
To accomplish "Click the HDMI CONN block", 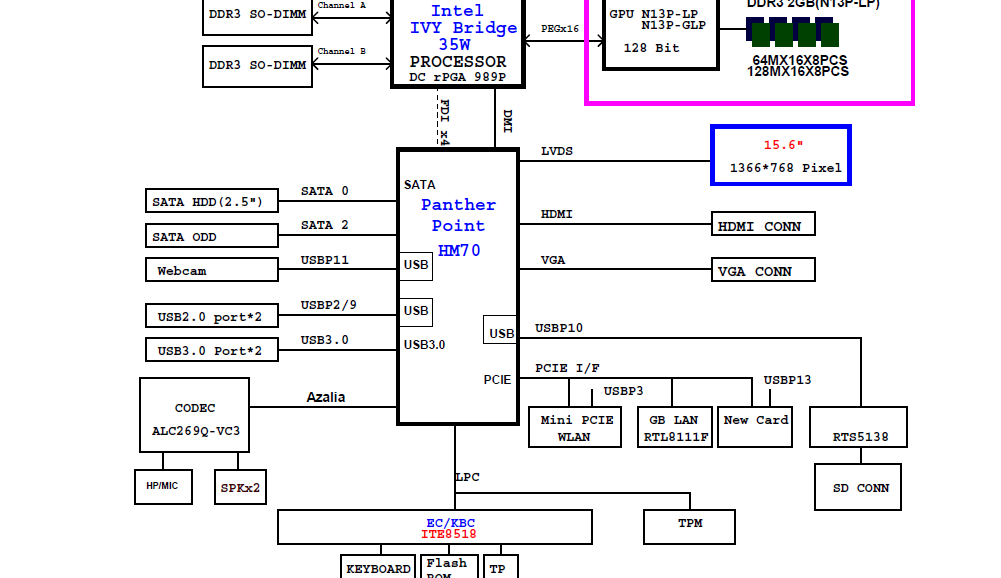I will tap(763, 224).
